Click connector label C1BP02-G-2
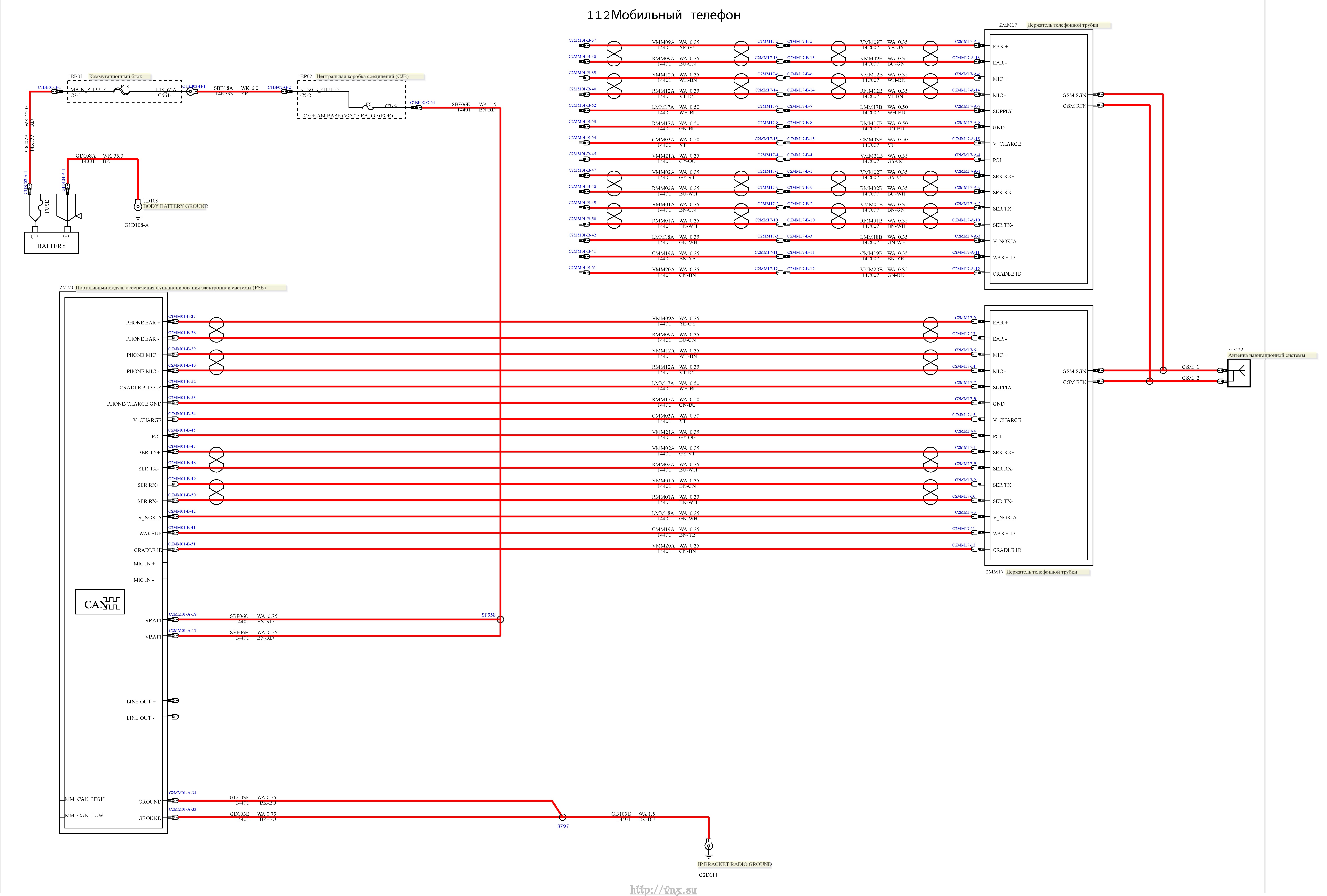 pos(279,87)
